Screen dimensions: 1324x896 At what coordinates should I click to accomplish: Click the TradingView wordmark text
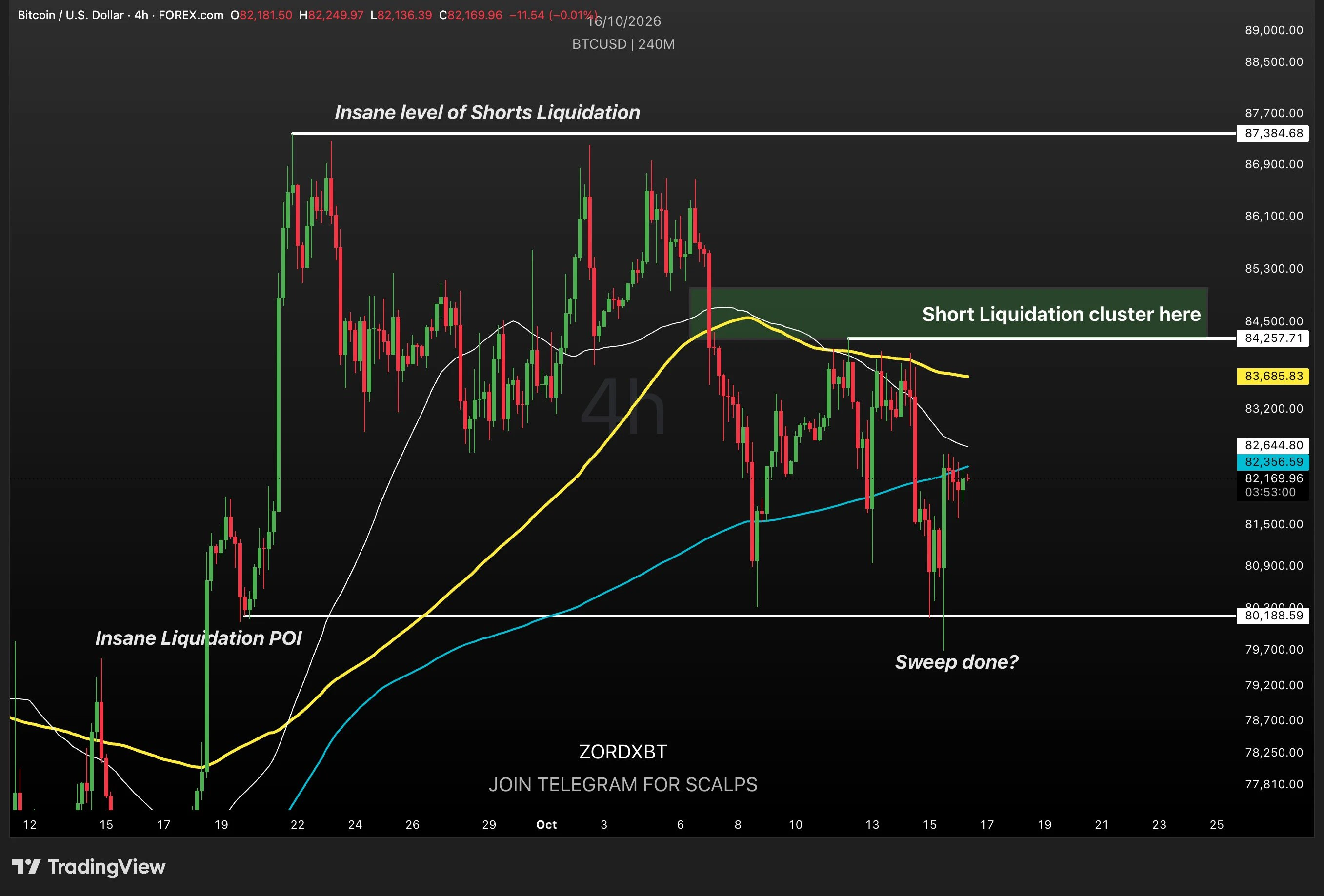106,867
